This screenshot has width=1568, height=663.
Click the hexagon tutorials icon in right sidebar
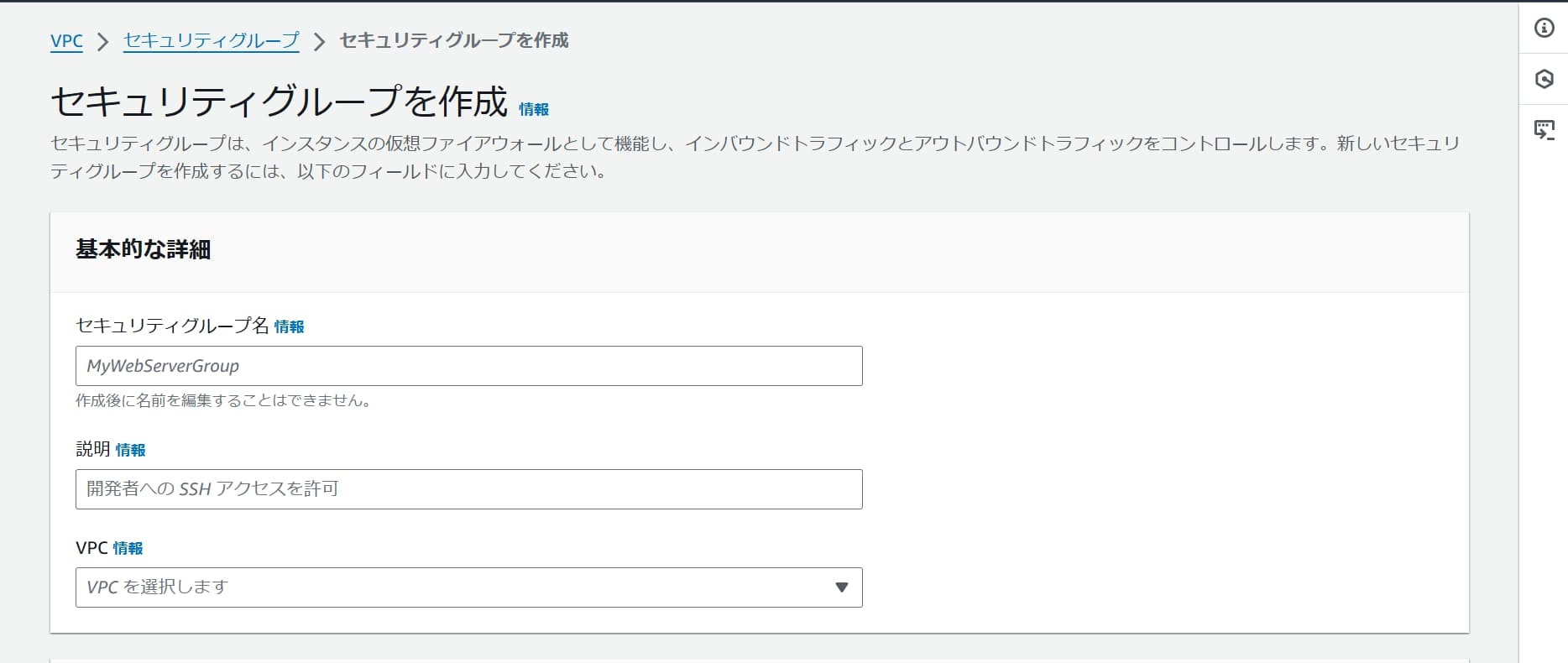pyautogui.click(x=1544, y=79)
